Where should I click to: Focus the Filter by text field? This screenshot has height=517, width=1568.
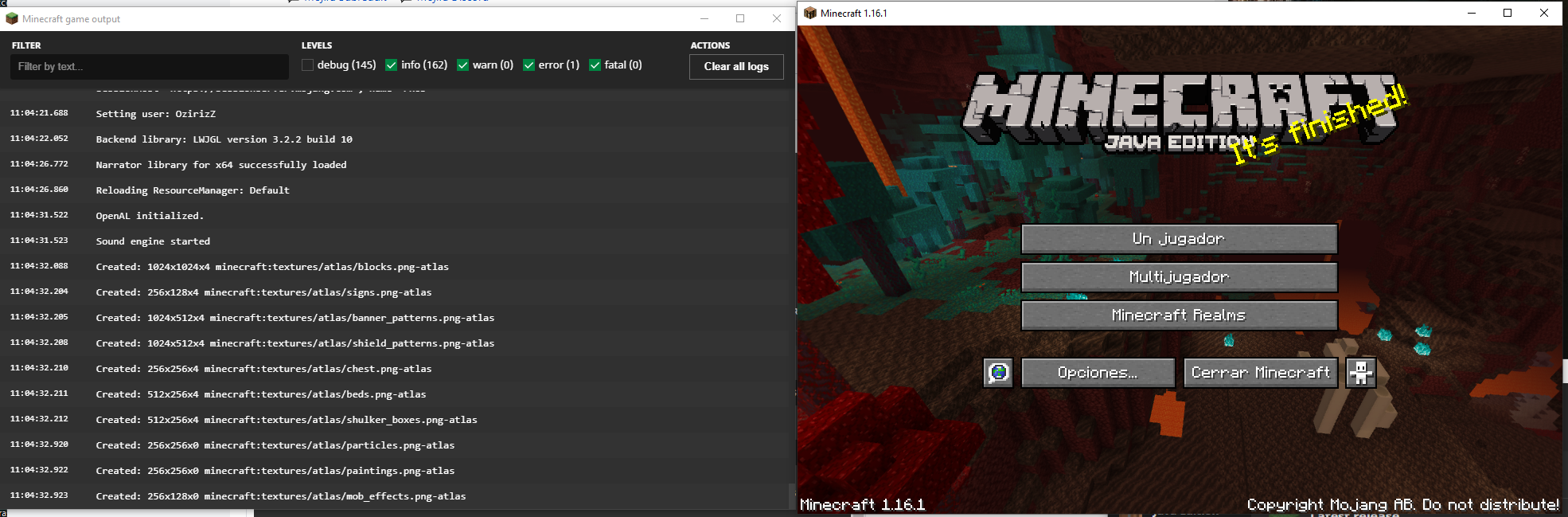pos(150,66)
